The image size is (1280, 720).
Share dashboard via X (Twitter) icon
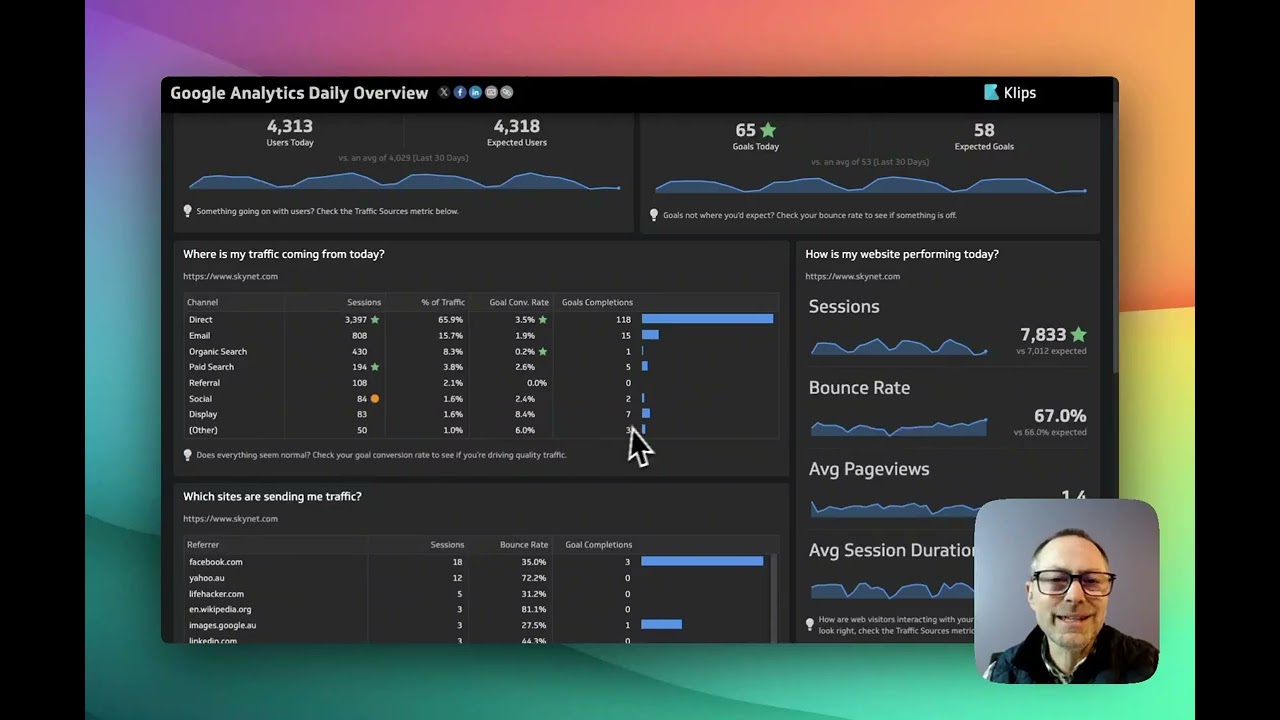click(444, 93)
